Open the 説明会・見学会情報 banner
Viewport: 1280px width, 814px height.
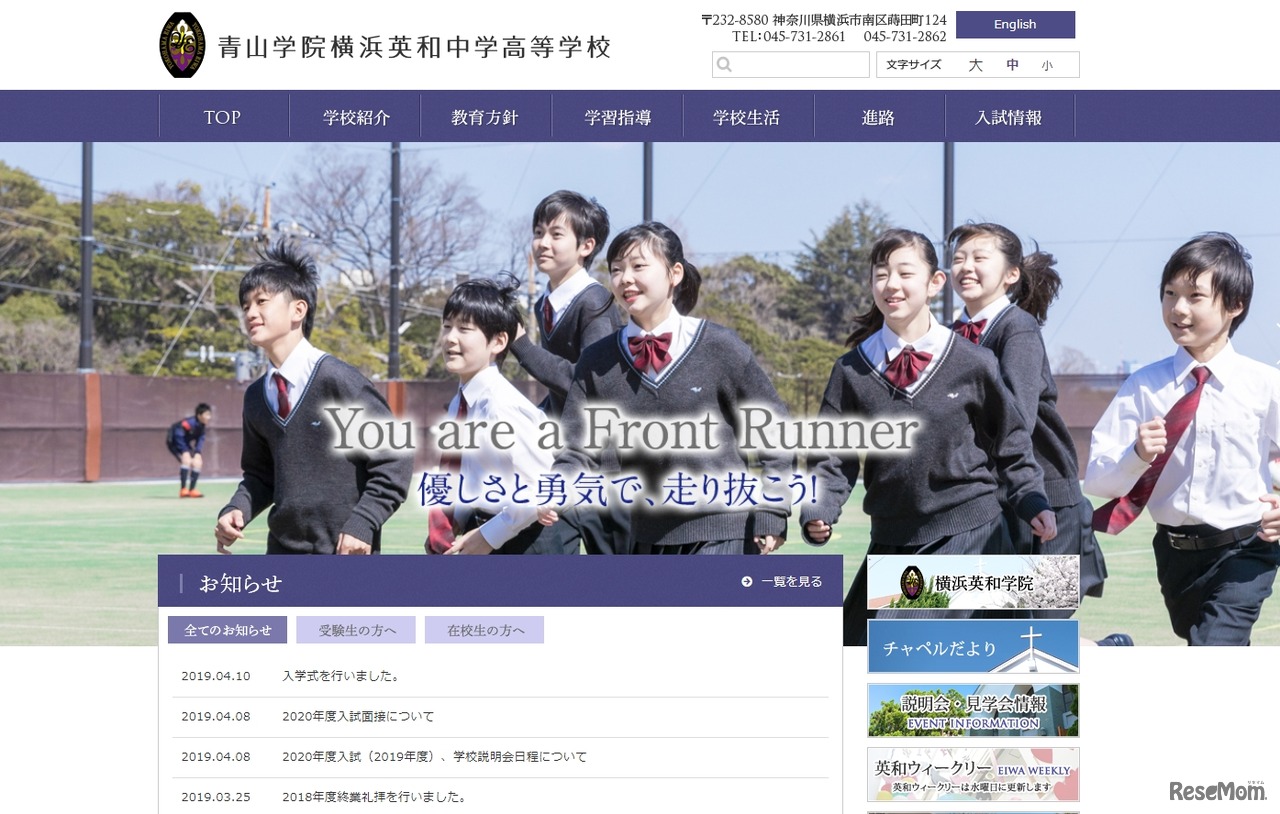tap(972, 711)
